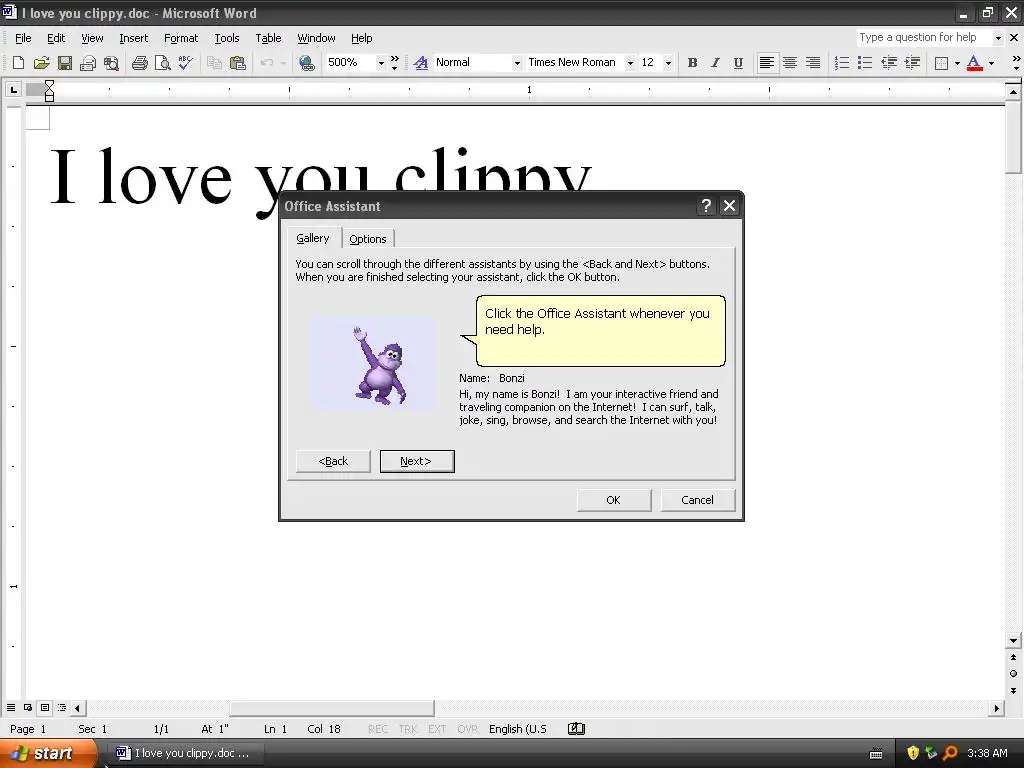Open the font size 12 dropdown

[668, 63]
